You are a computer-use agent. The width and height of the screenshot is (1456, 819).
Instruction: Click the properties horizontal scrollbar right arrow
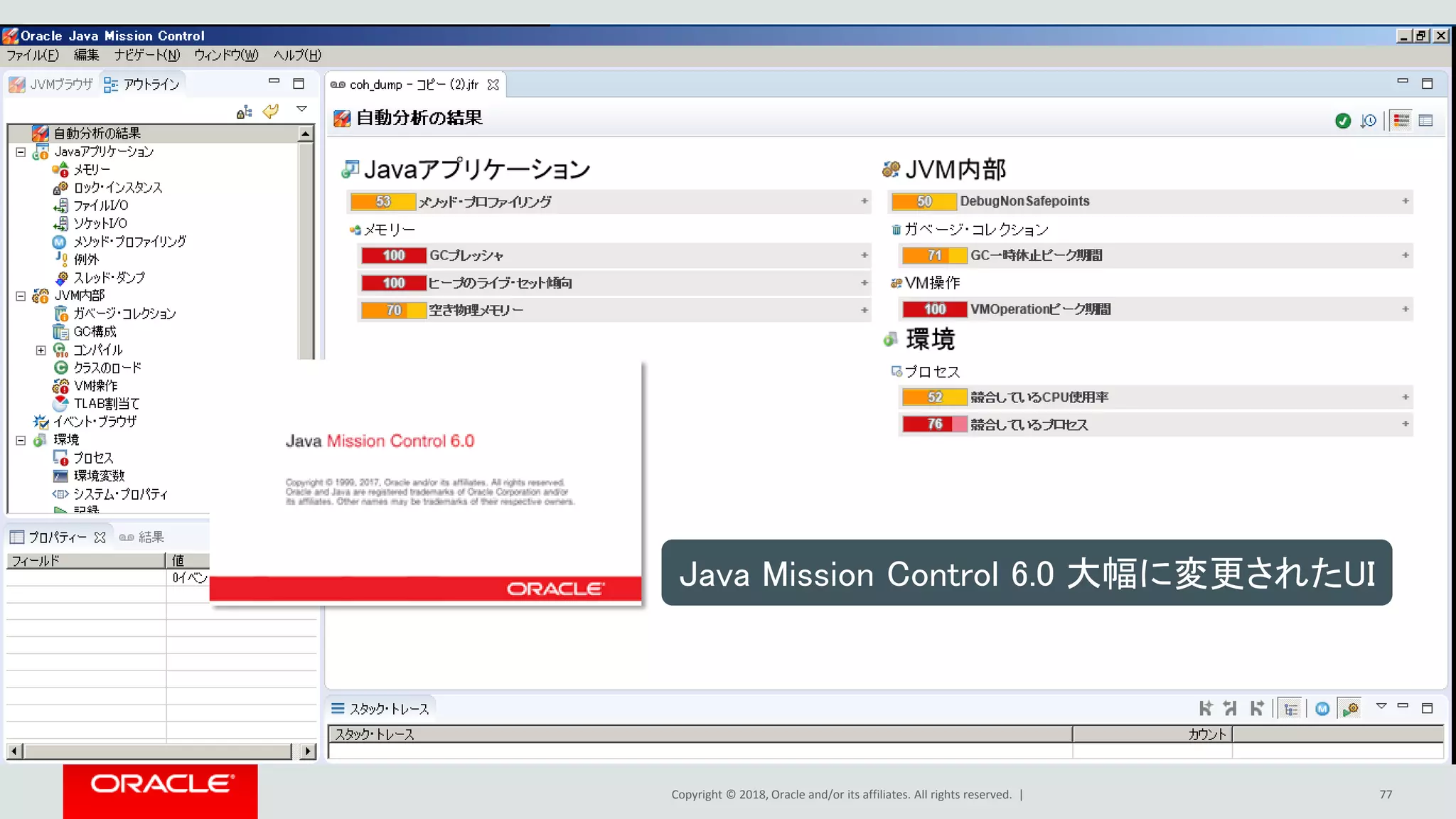[x=308, y=751]
